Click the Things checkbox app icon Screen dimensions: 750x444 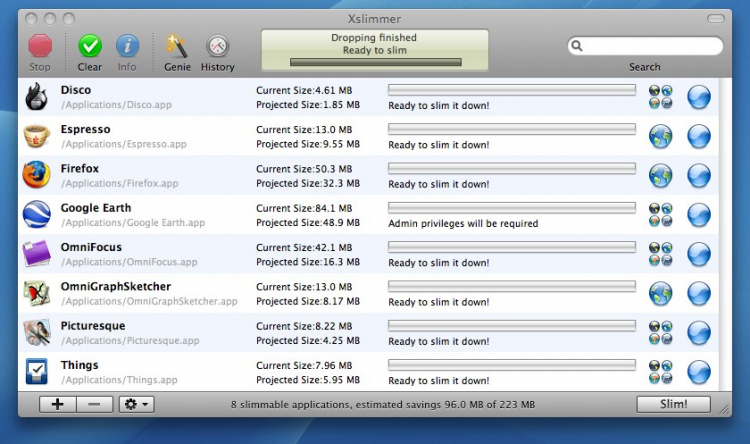click(x=36, y=372)
